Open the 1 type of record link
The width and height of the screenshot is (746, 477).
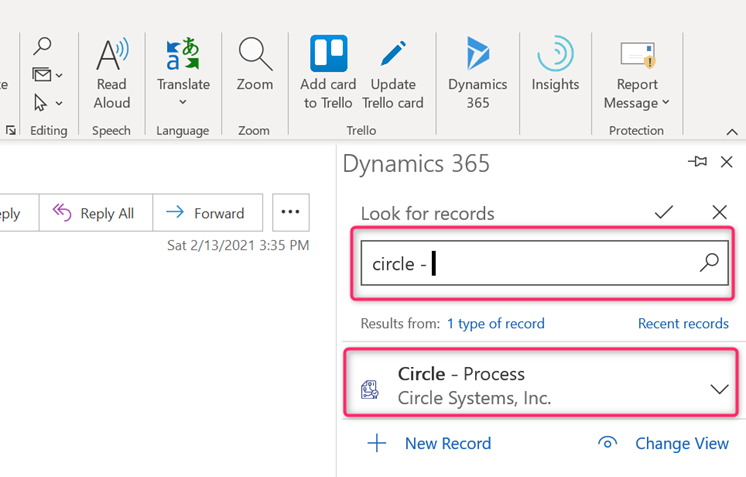click(496, 324)
